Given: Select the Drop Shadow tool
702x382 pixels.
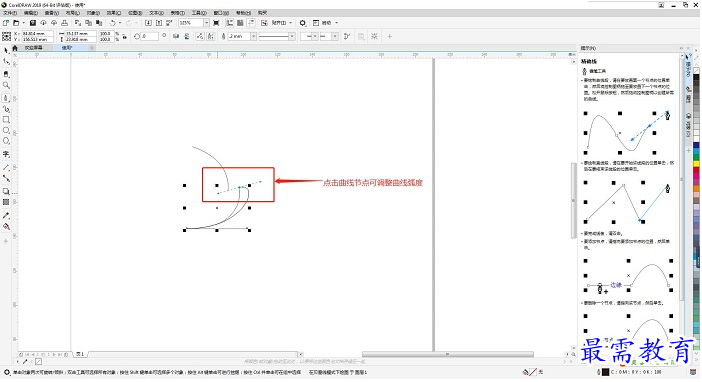Looking at the screenshot, I should click(6, 192).
